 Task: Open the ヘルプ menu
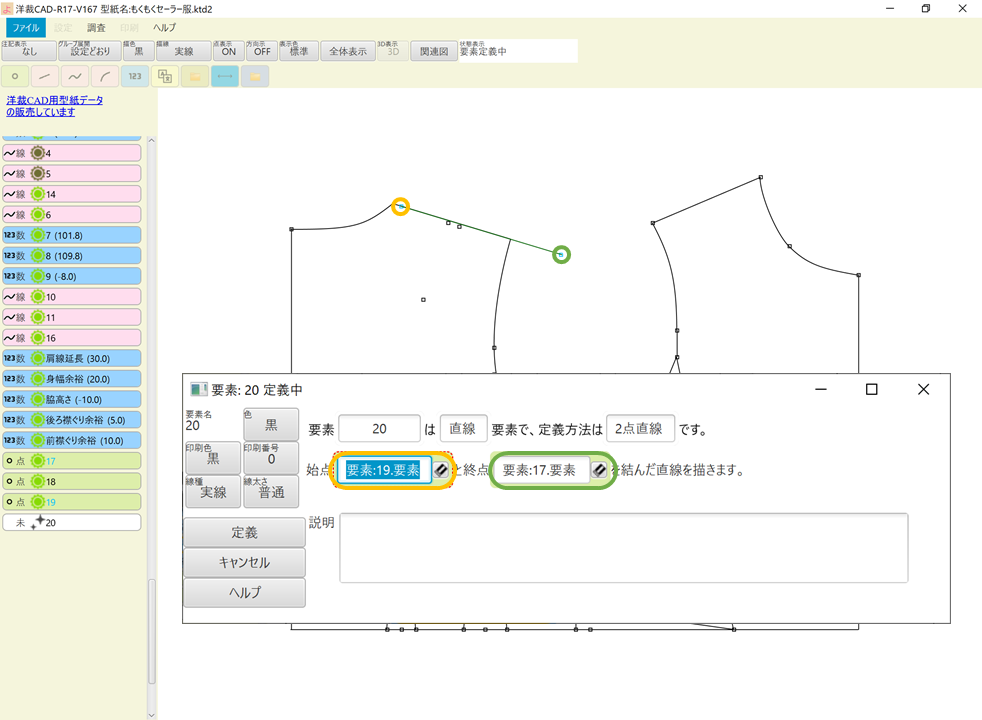coord(163,27)
